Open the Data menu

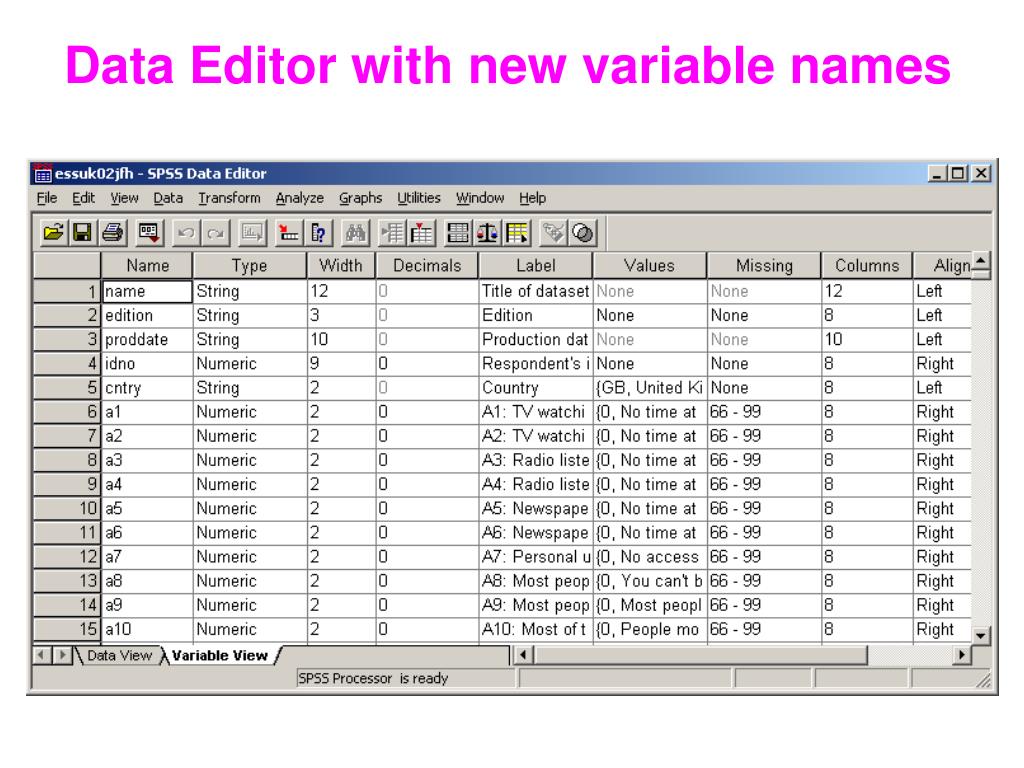168,198
